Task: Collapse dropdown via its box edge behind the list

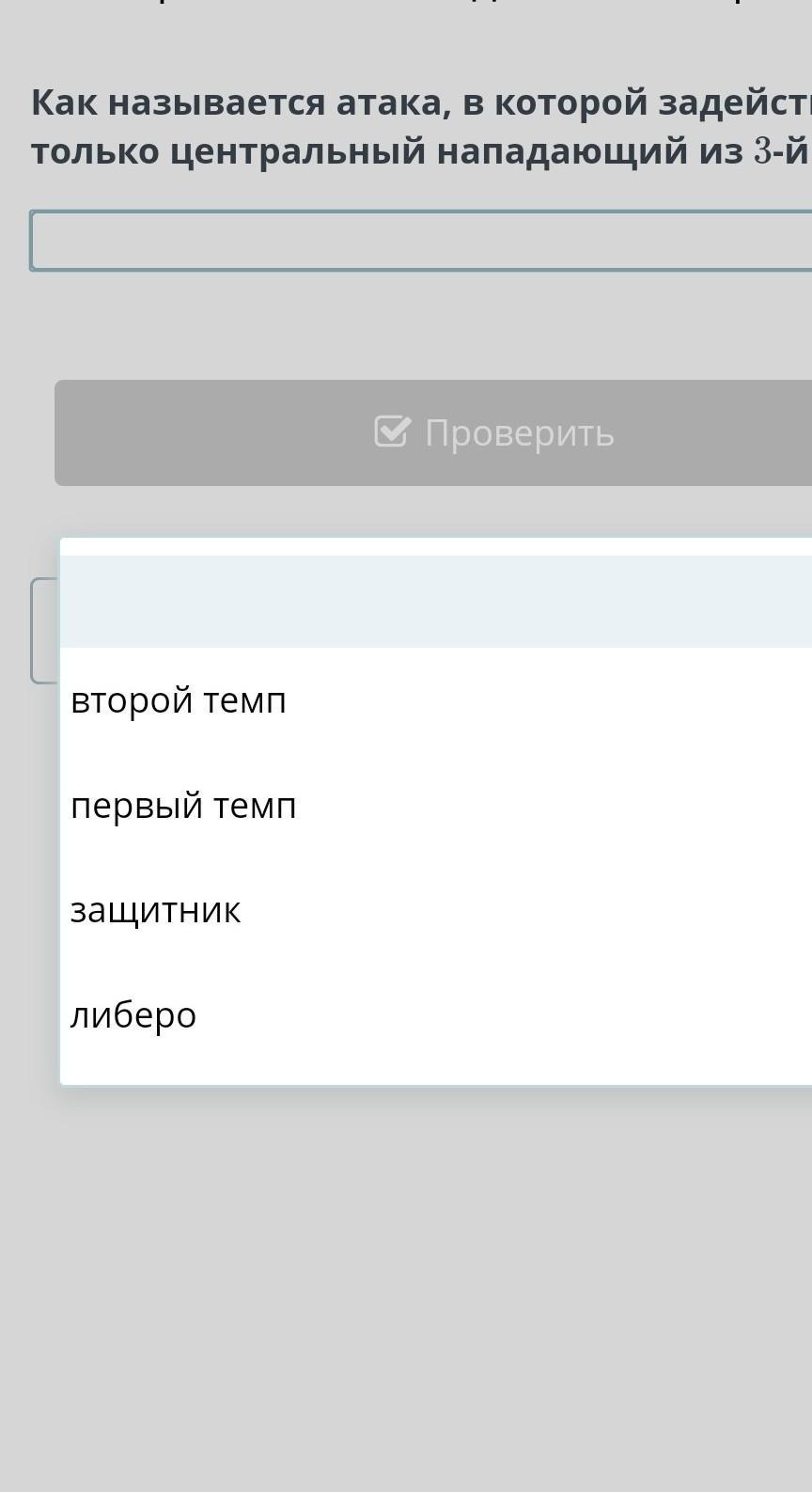Action: pos(43,630)
